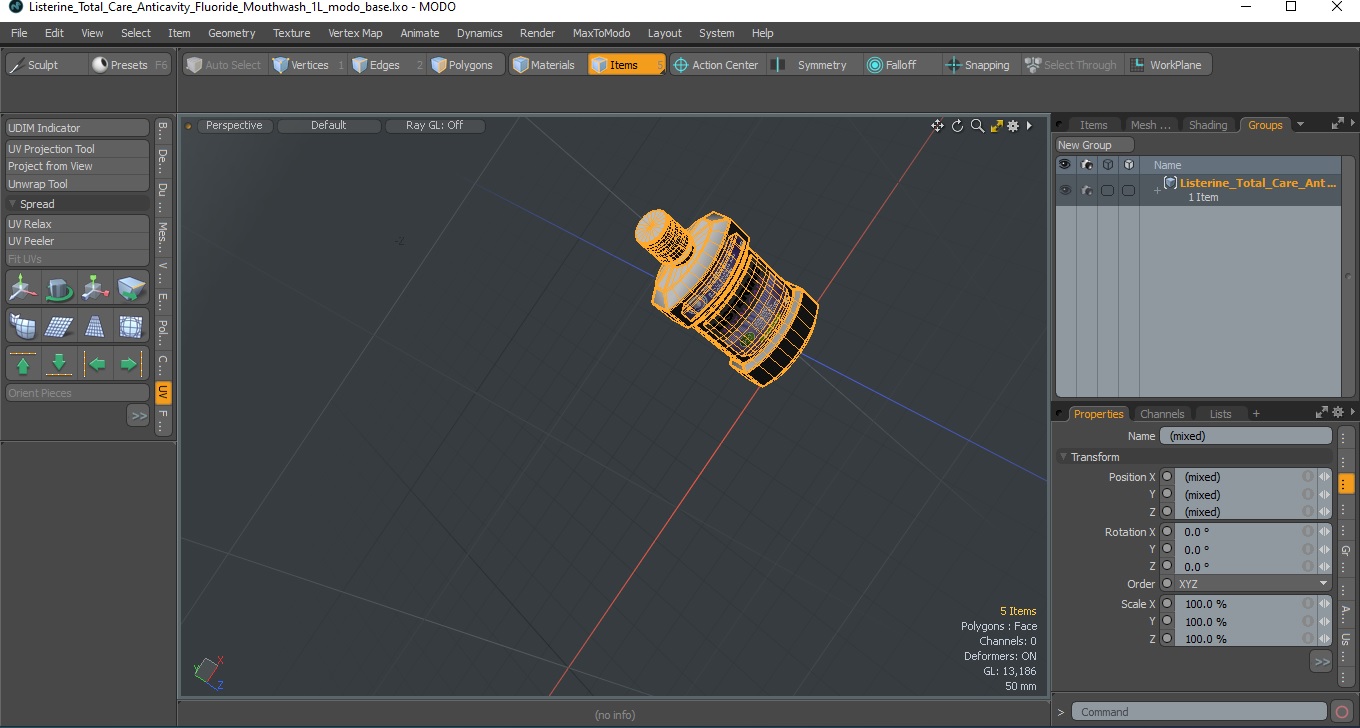The height and width of the screenshot is (728, 1360).
Task: Switch to Polygons selection mode
Action: coord(467,65)
